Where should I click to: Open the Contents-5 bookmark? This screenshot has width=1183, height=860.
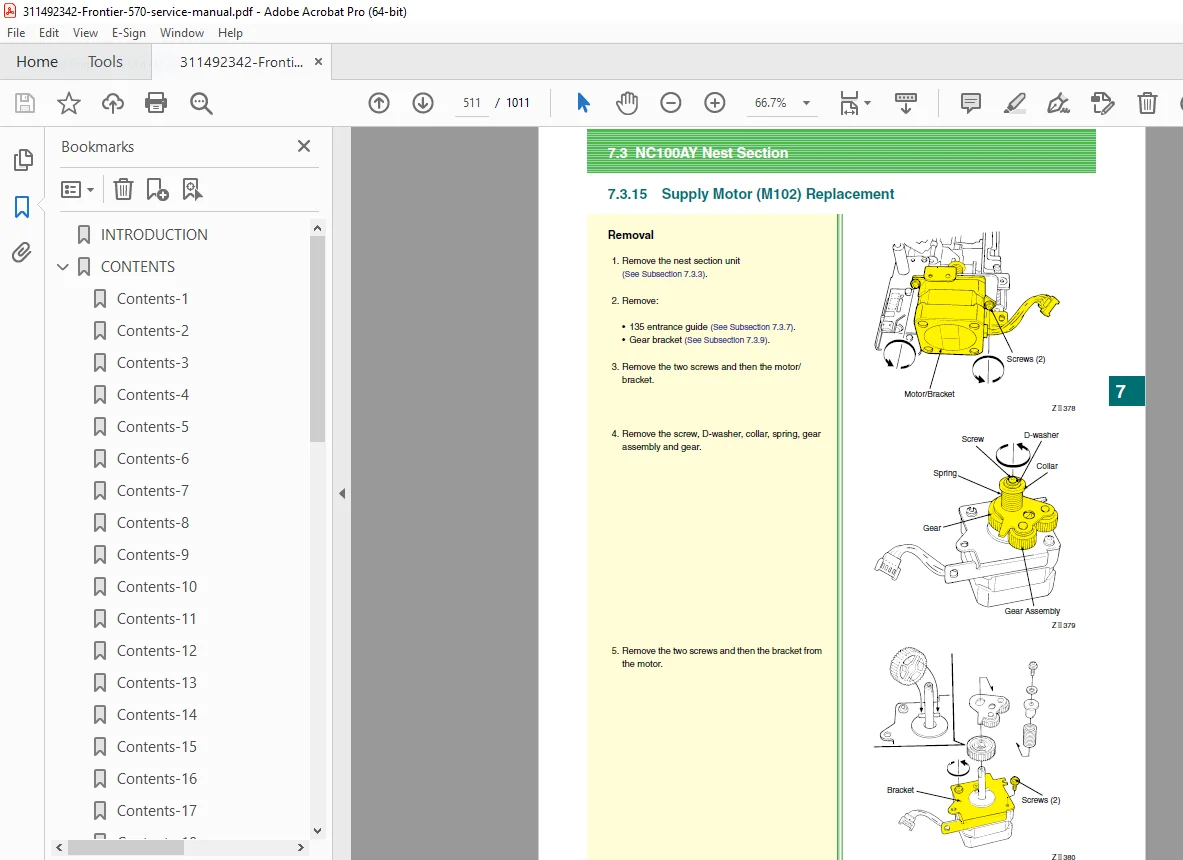152,427
